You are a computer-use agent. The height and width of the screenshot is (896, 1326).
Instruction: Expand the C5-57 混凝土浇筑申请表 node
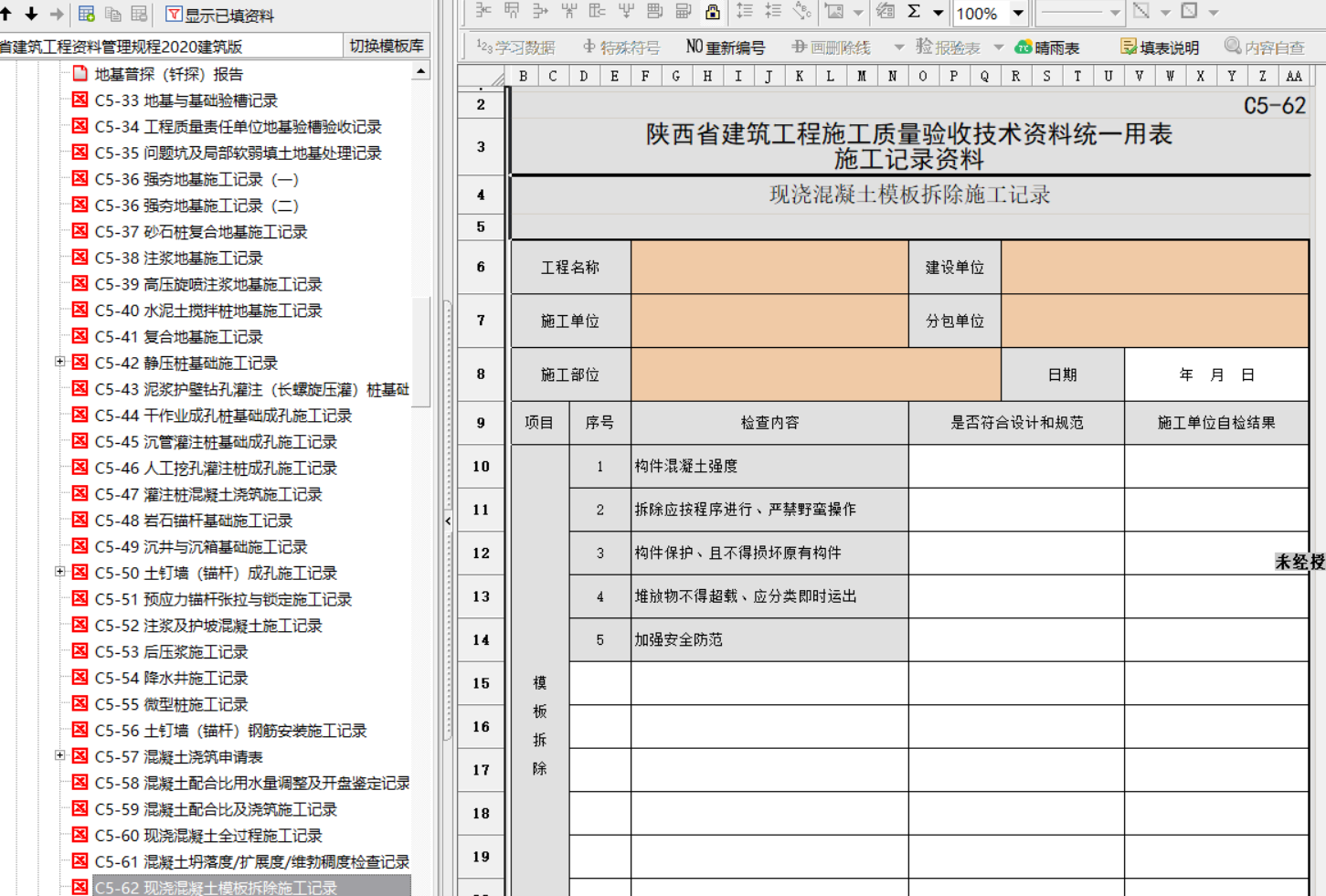(59, 755)
